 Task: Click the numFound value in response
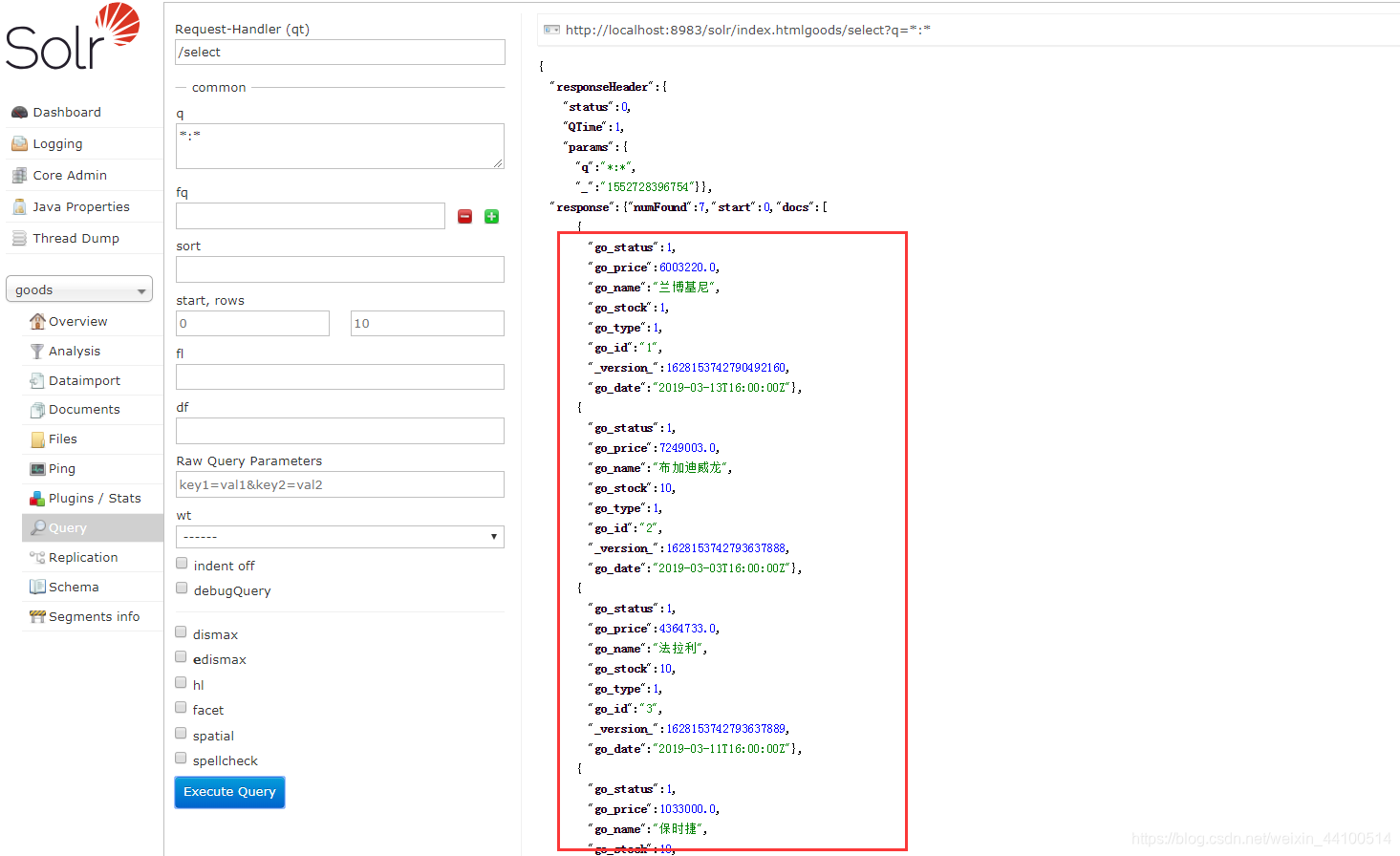pos(702,207)
